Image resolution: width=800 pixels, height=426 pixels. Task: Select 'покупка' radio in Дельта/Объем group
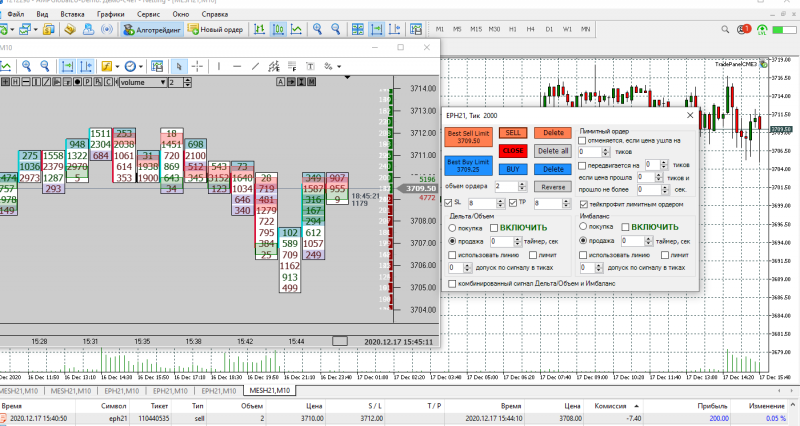(x=452, y=228)
